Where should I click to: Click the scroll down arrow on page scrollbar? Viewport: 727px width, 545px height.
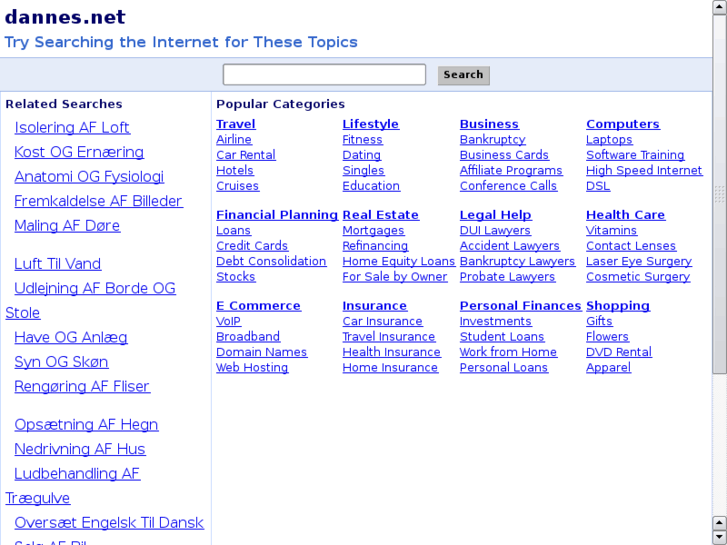click(719, 537)
